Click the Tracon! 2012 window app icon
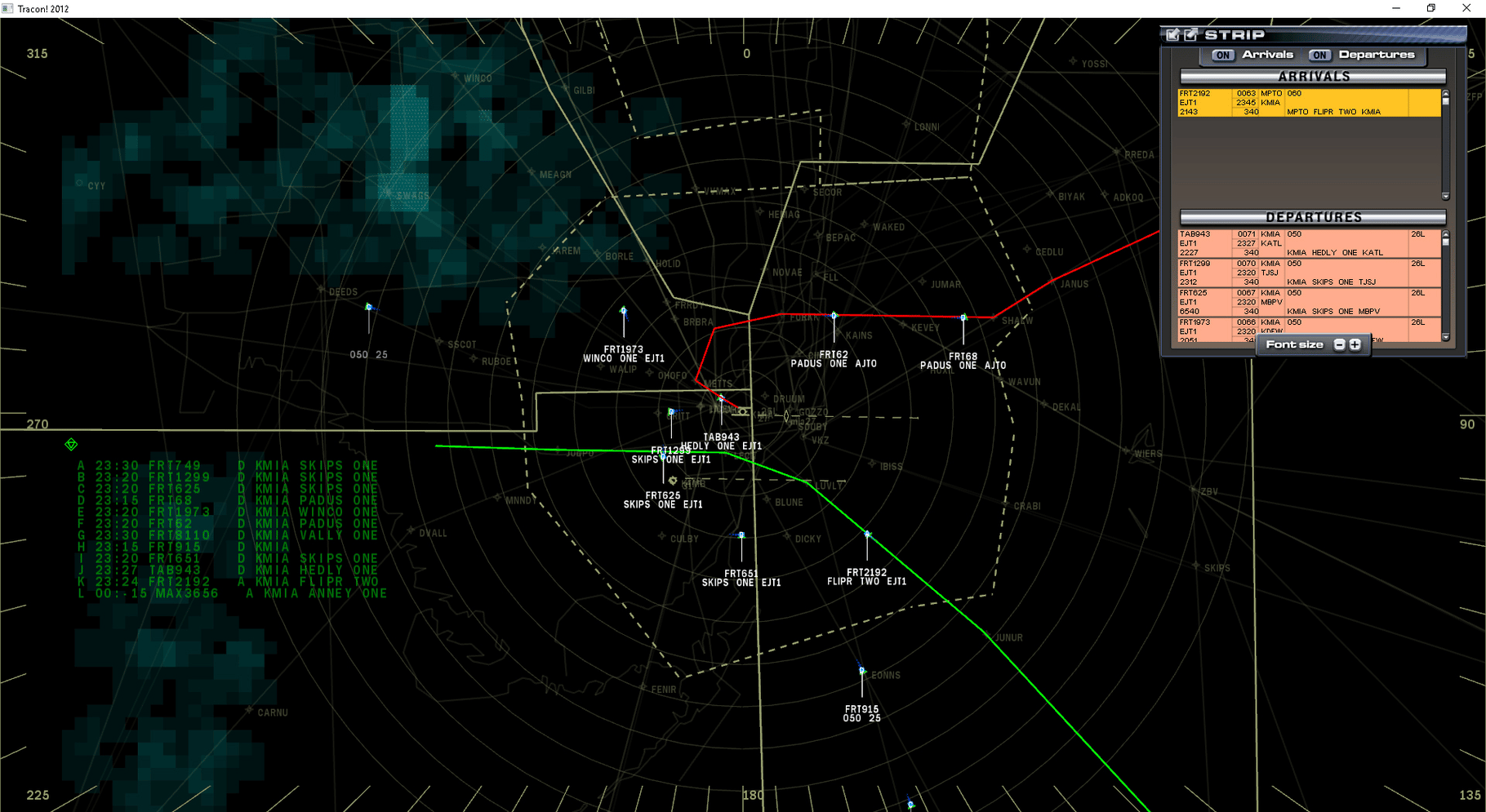Viewport: 1486px width, 812px height. 7,8
